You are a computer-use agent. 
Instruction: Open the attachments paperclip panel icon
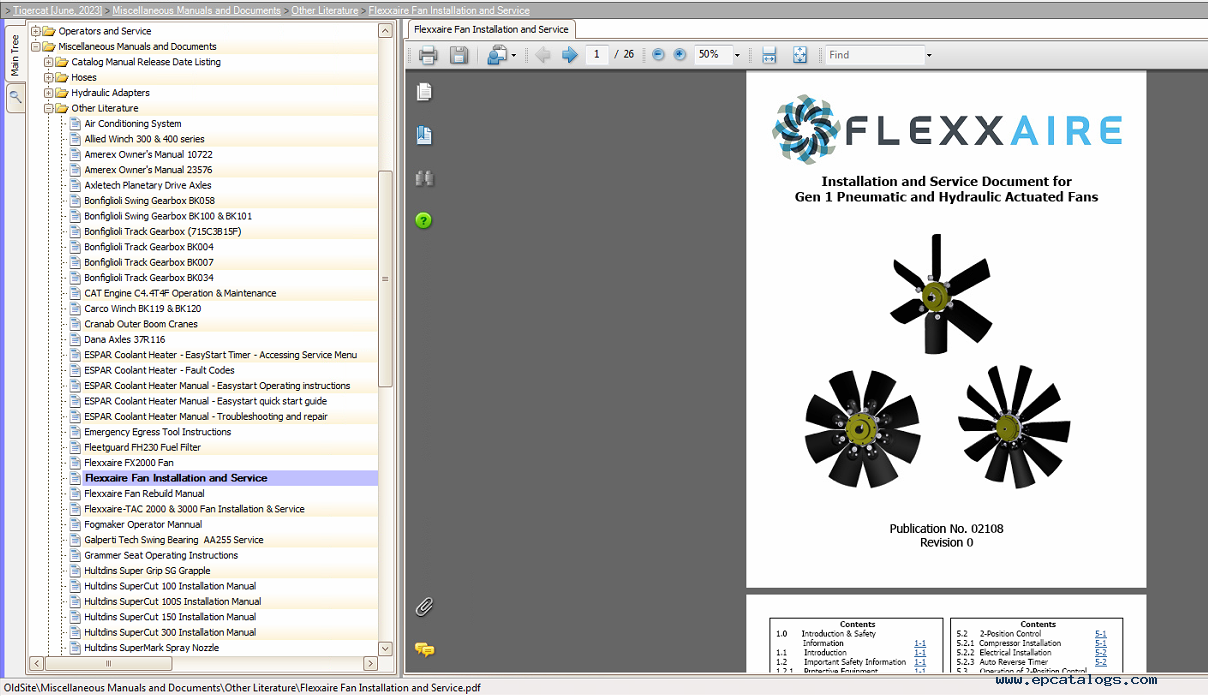tap(424, 607)
